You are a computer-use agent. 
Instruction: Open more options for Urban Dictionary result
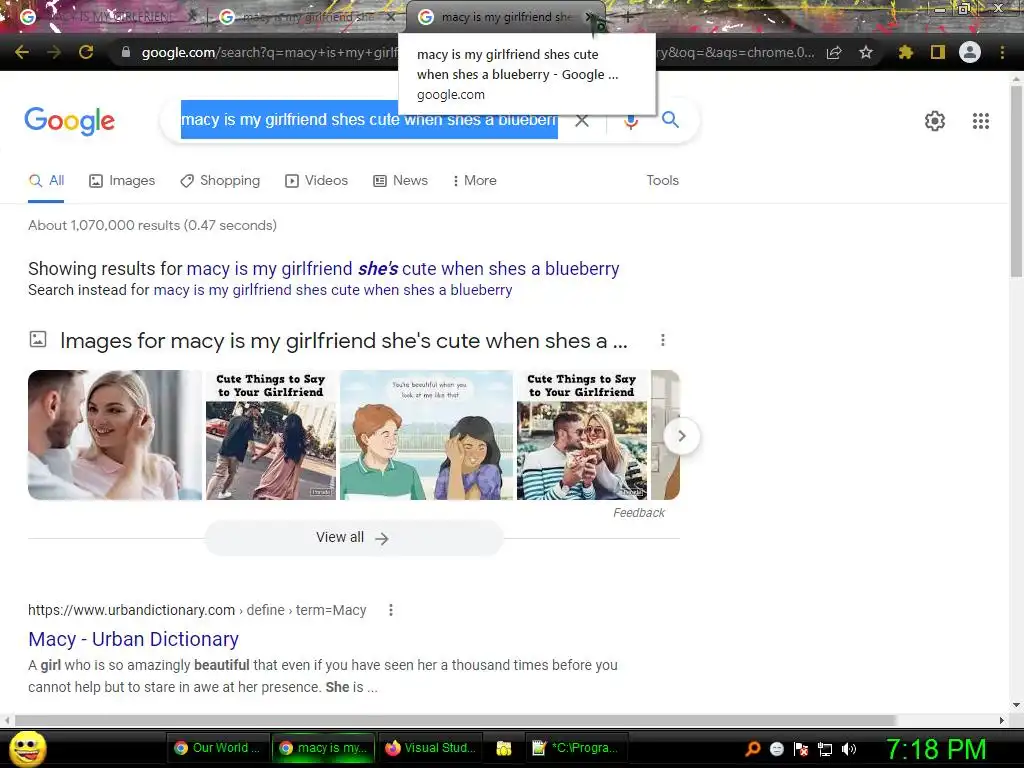tap(391, 610)
